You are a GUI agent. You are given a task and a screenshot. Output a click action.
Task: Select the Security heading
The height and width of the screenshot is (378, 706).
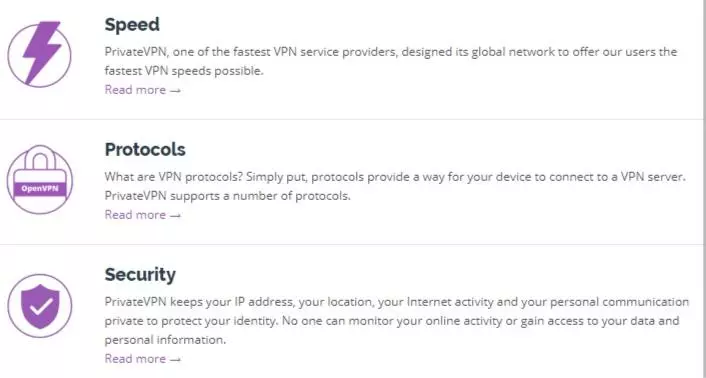point(140,274)
